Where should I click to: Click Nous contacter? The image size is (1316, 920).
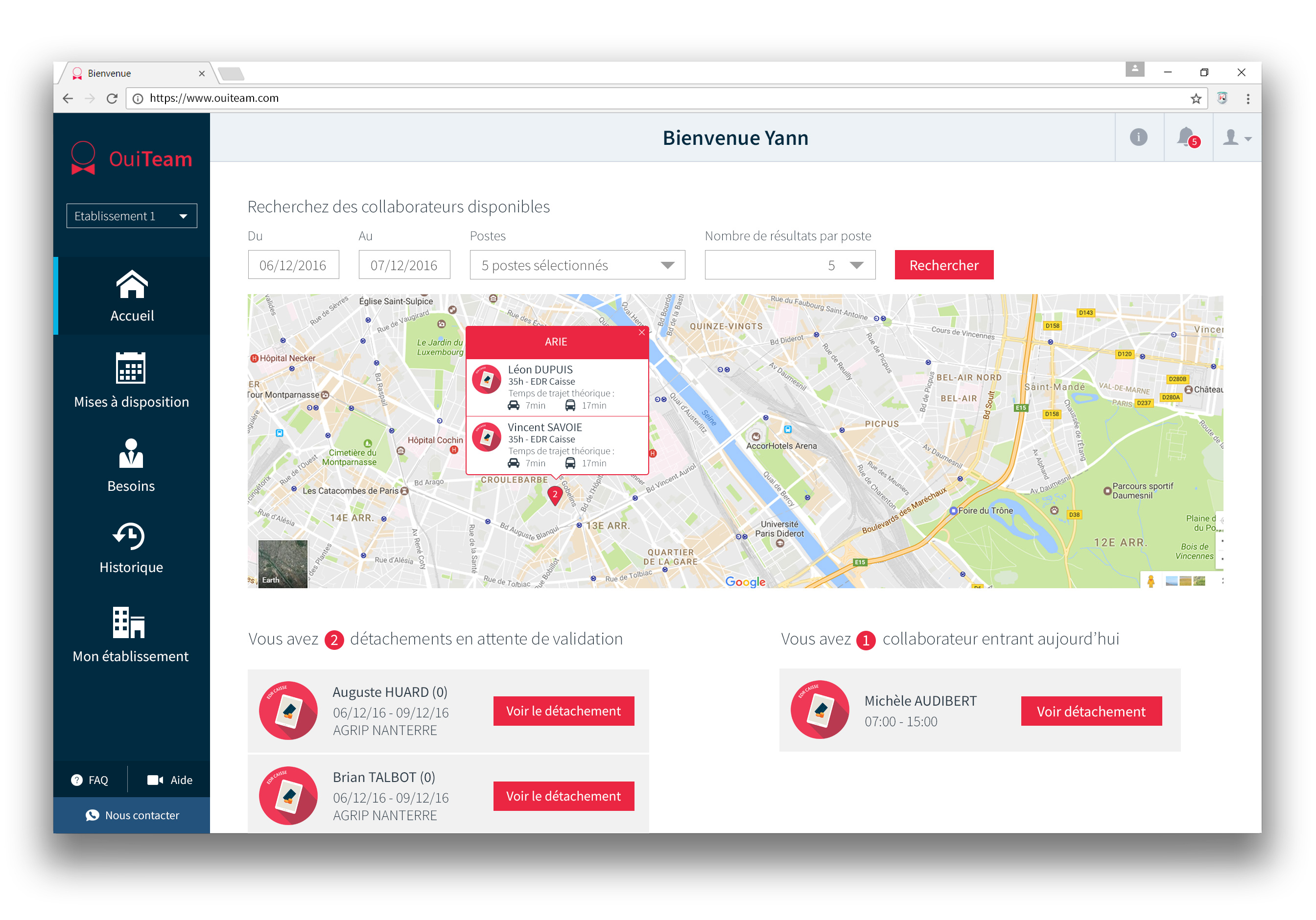point(132,815)
